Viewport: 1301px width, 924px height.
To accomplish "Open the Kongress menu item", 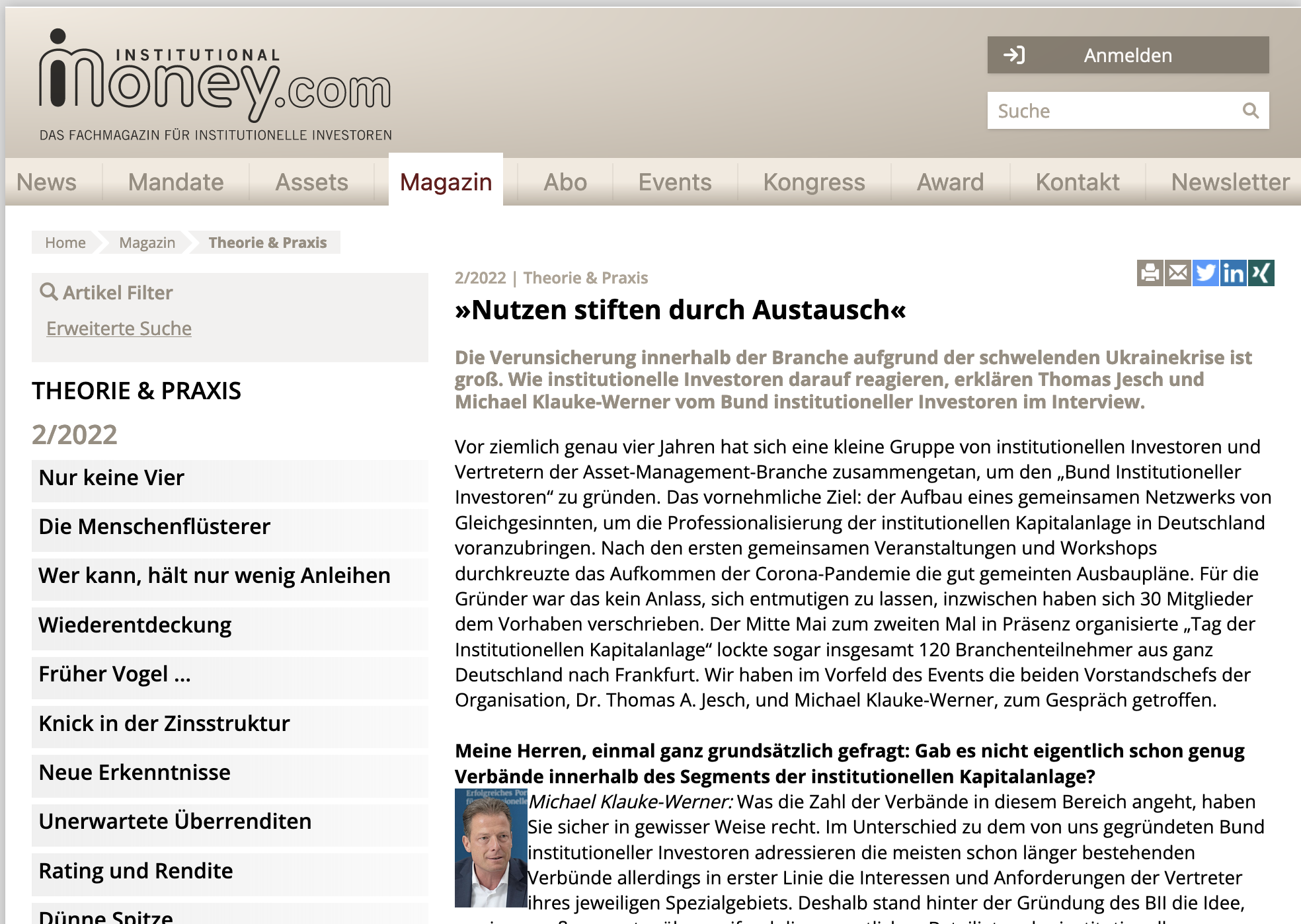I will click(x=814, y=182).
